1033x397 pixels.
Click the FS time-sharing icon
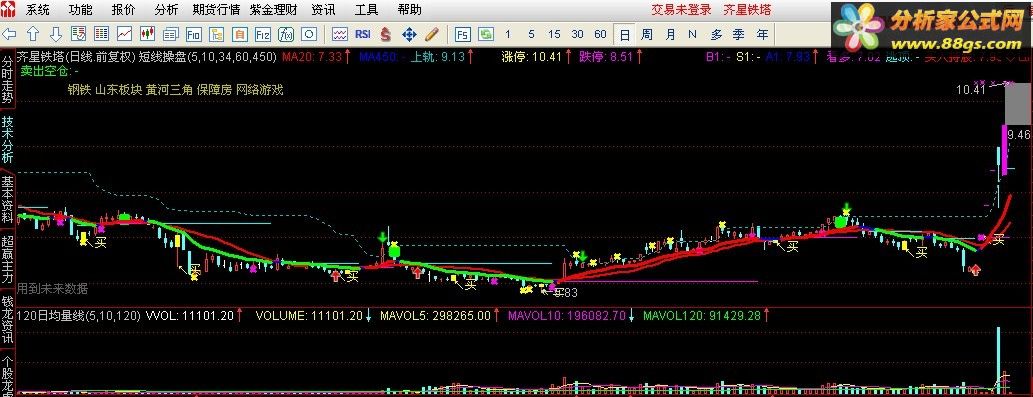pos(462,34)
